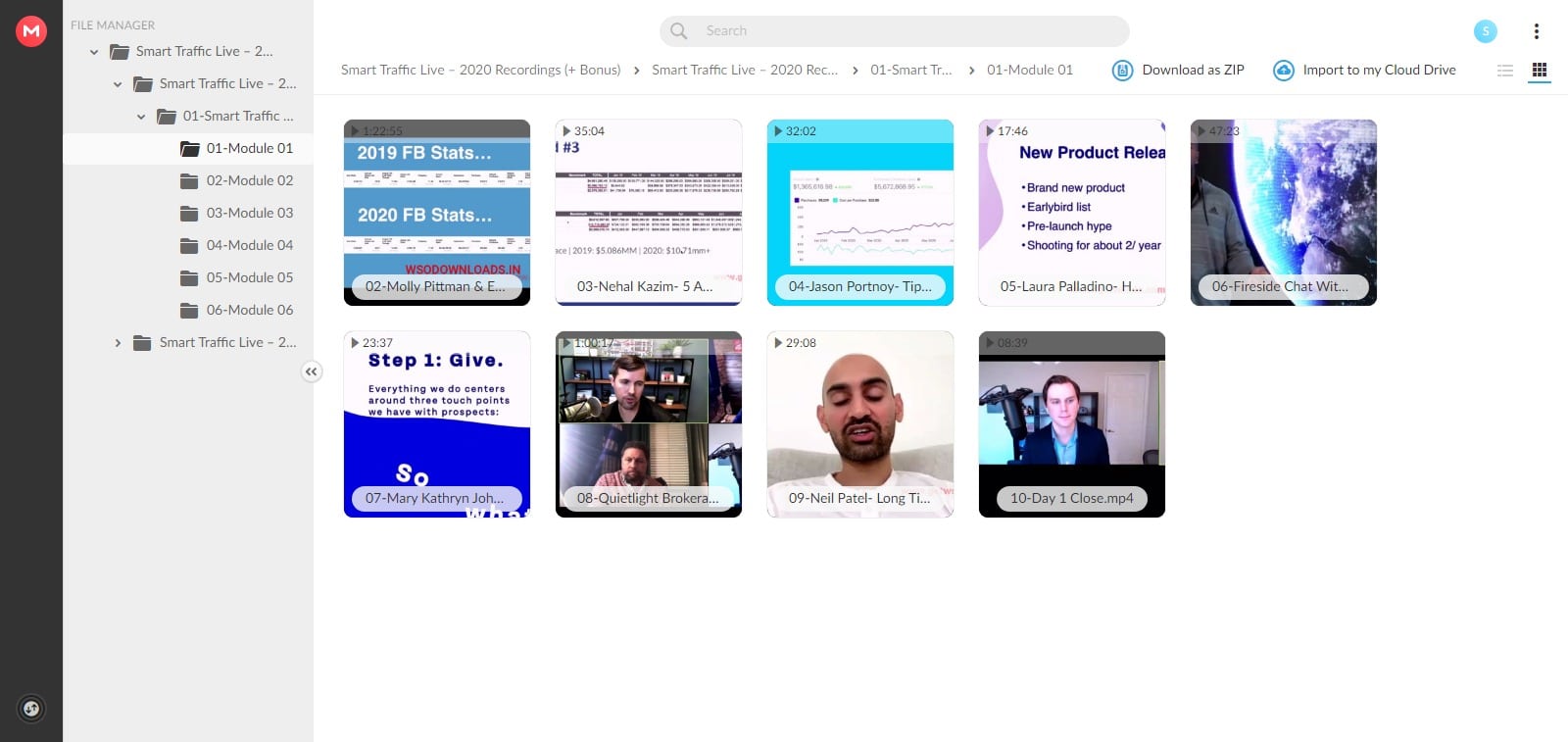The image size is (1568, 742).
Task: Click the user avatar icon
Action: (x=1485, y=31)
